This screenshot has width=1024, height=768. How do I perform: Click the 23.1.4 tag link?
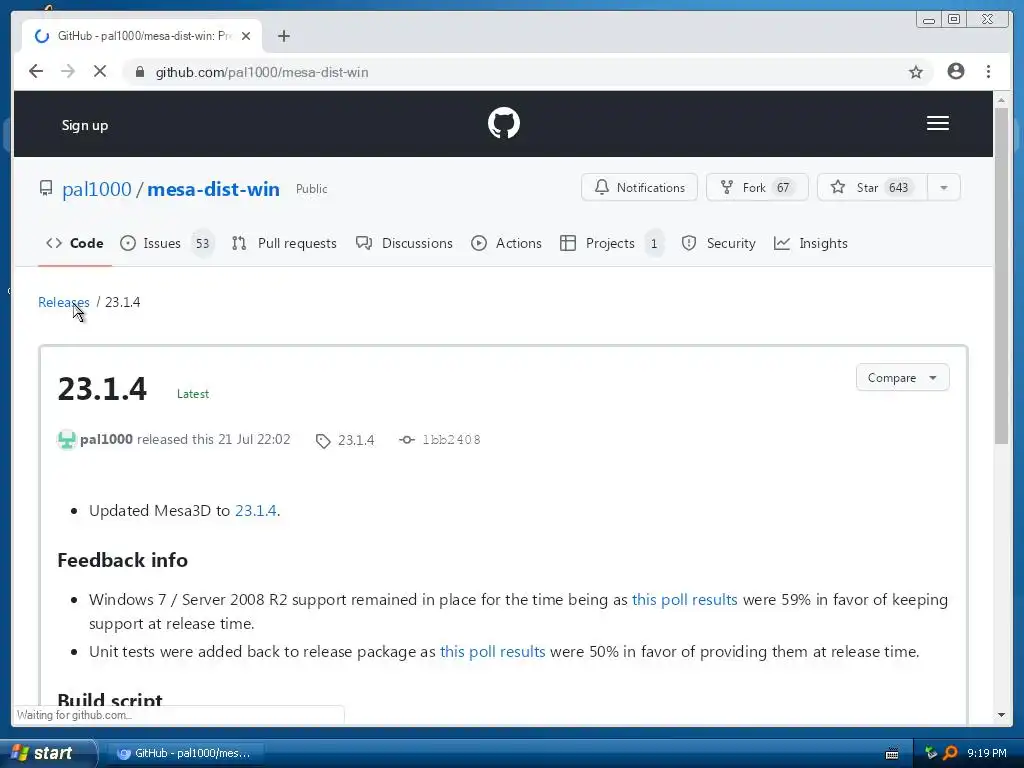tap(345, 440)
